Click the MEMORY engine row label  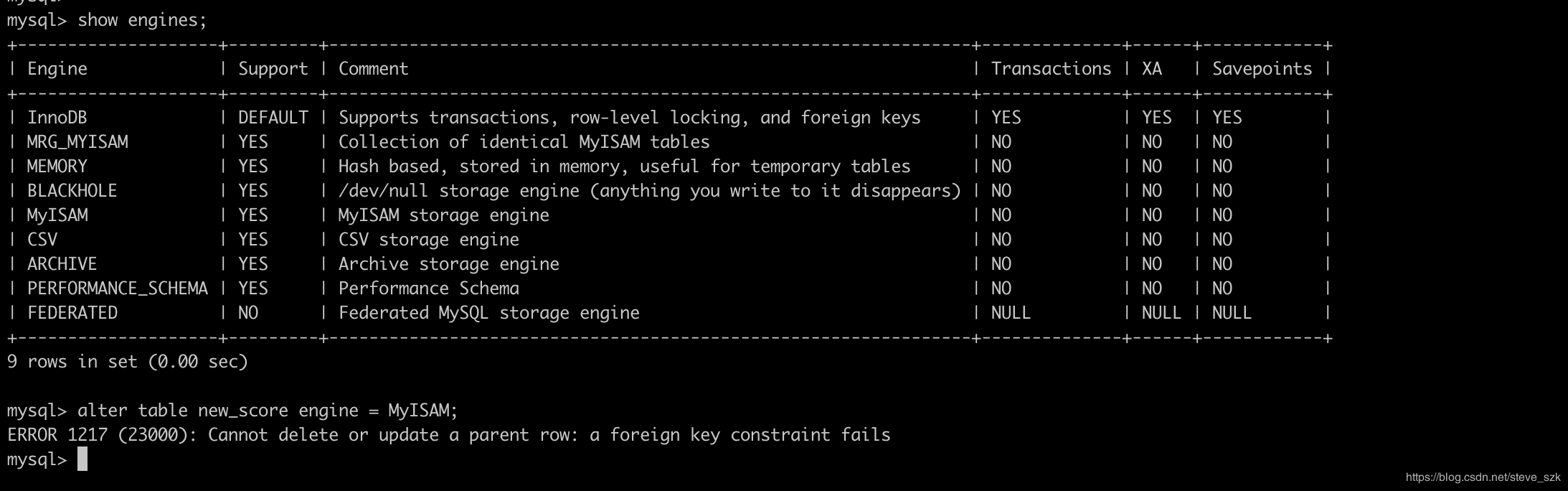[x=57, y=167]
